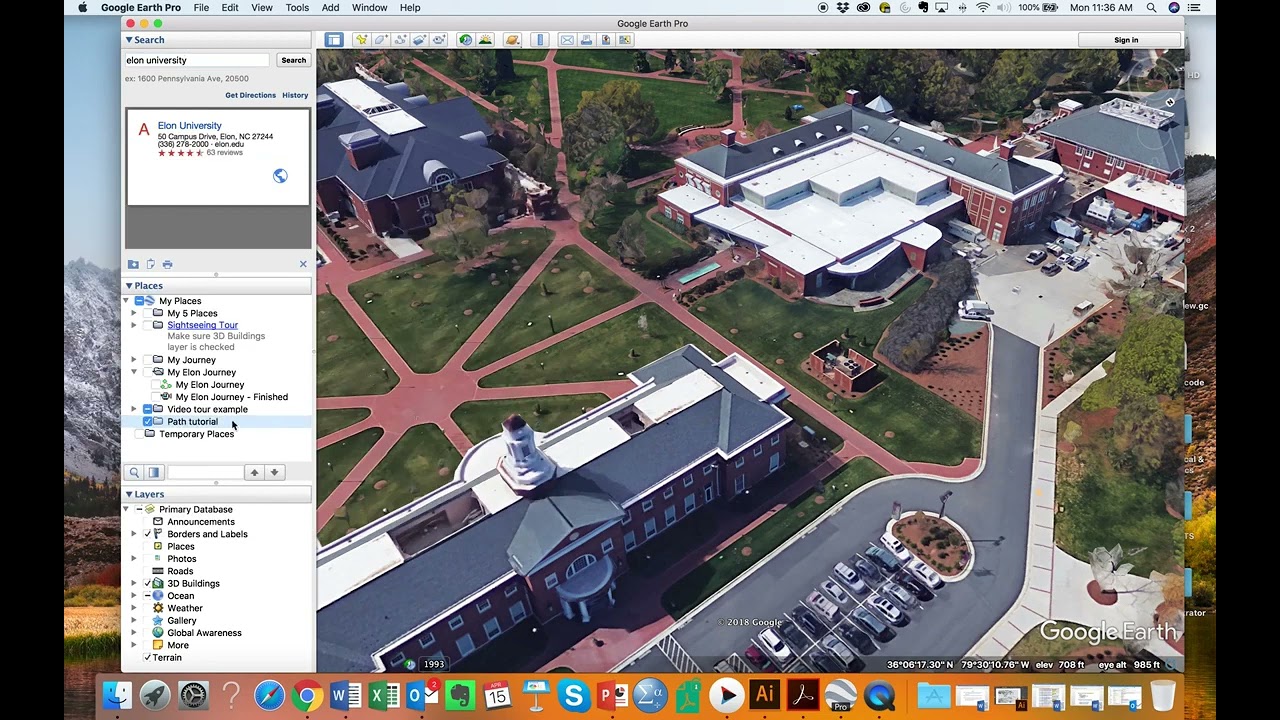Uncheck the Terrain layer checkbox
Image resolution: width=1280 pixels, height=720 pixels.
[147, 658]
